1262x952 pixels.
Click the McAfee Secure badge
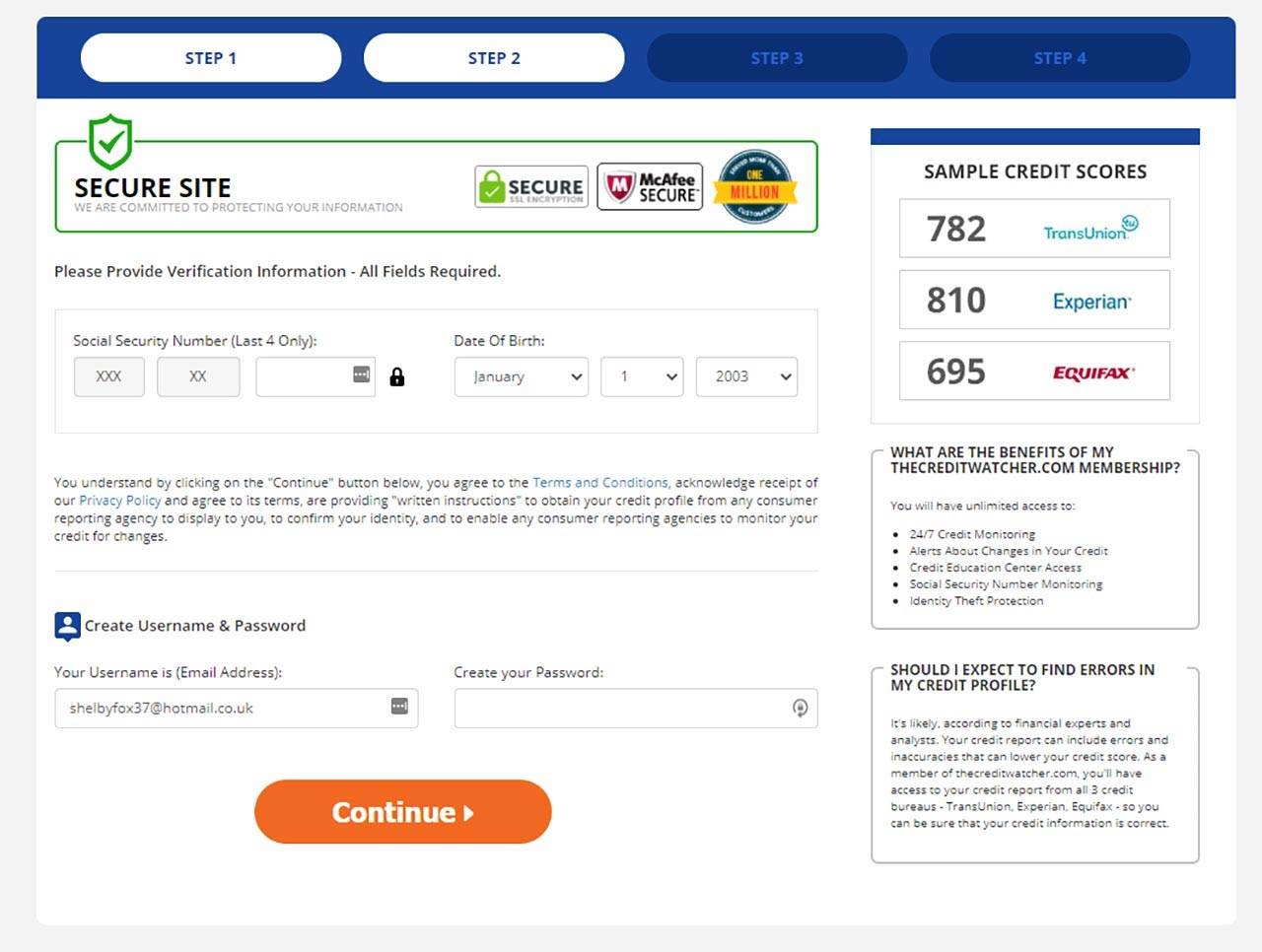click(x=650, y=186)
